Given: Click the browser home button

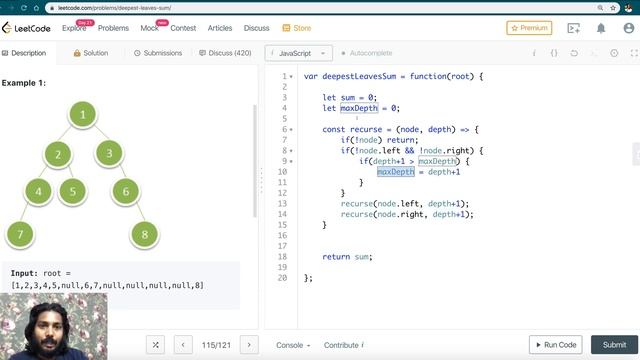Looking at the screenshot, I should tap(37, 8).
